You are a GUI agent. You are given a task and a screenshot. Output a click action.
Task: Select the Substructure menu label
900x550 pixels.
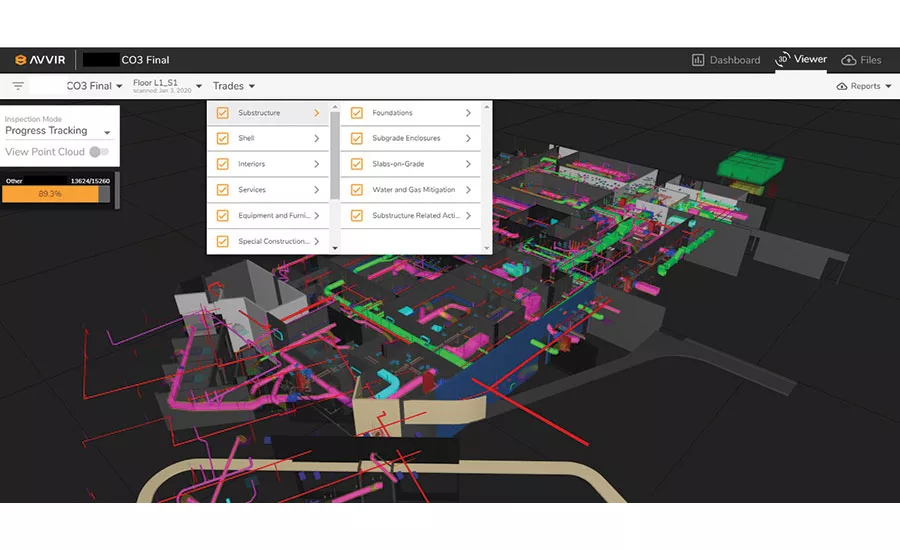259,113
